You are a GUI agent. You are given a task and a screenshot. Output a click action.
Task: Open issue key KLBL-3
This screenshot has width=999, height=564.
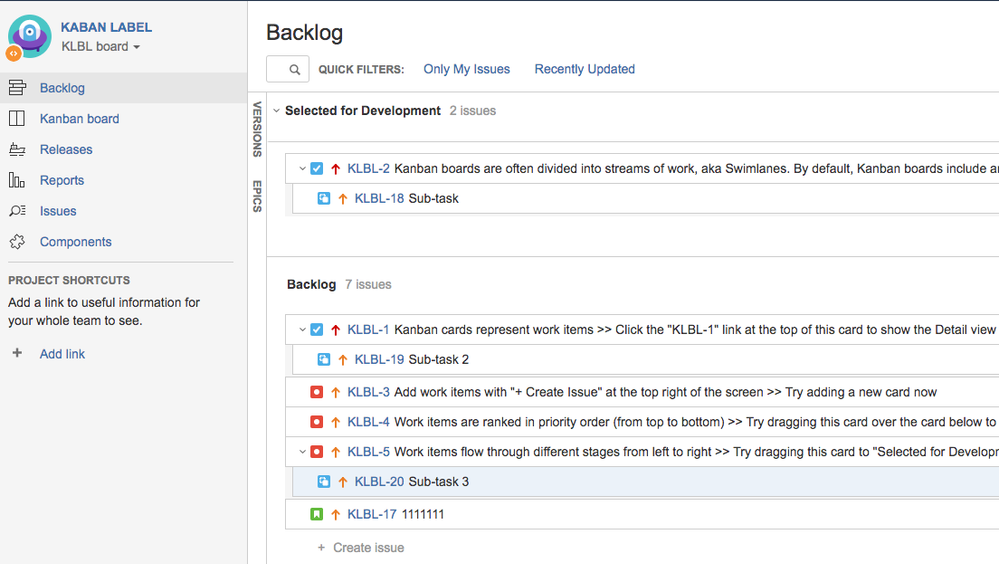(x=368, y=392)
